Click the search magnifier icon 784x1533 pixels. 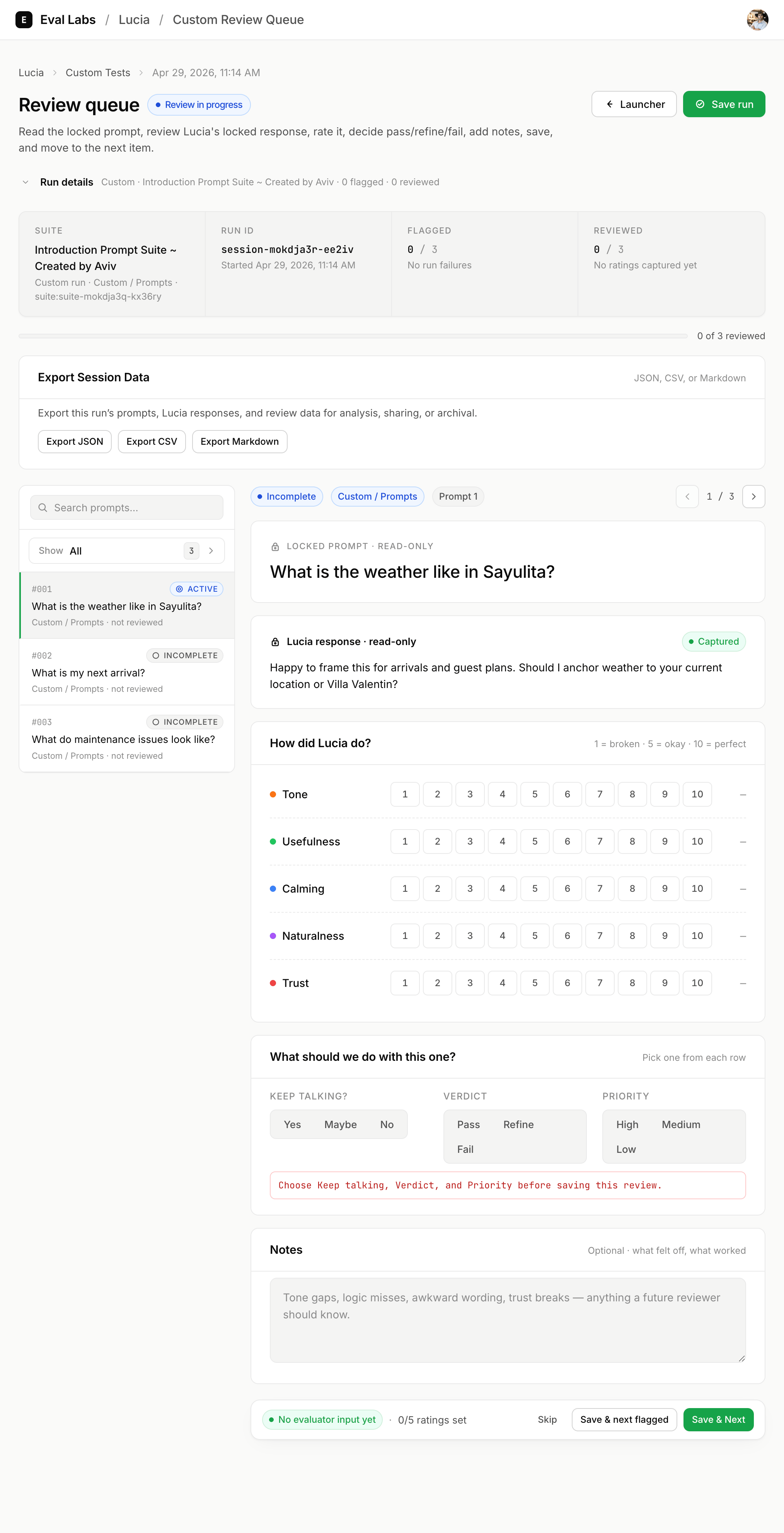coord(43,508)
